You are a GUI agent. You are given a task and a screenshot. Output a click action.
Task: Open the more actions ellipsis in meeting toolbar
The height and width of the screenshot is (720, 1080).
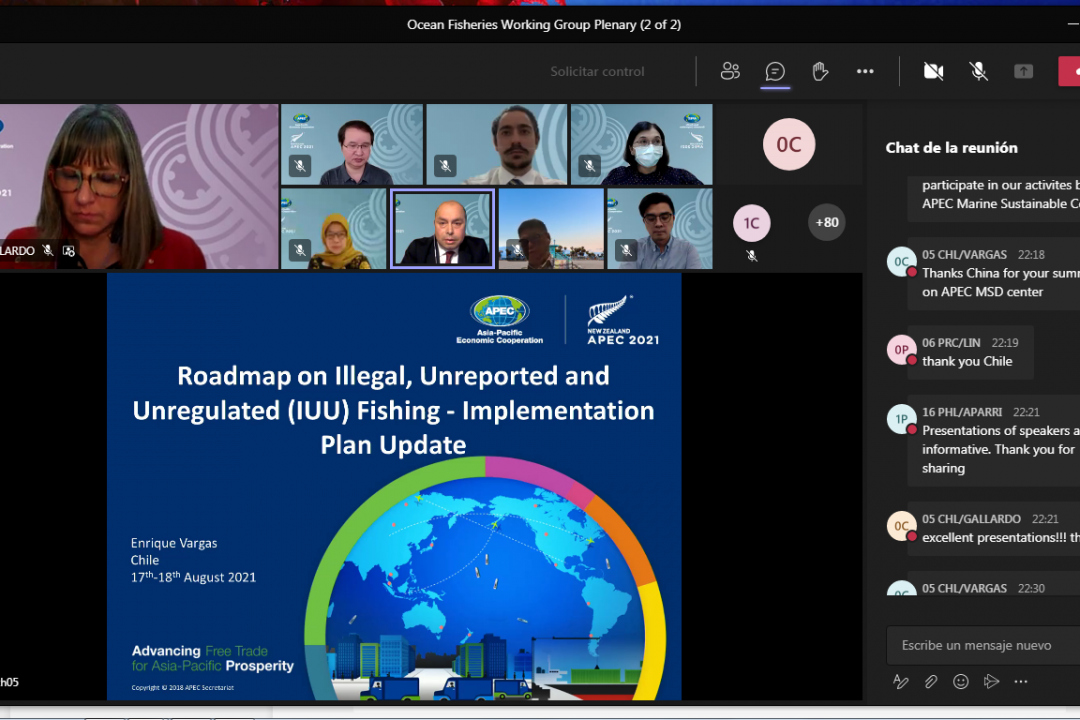[x=865, y=71]
